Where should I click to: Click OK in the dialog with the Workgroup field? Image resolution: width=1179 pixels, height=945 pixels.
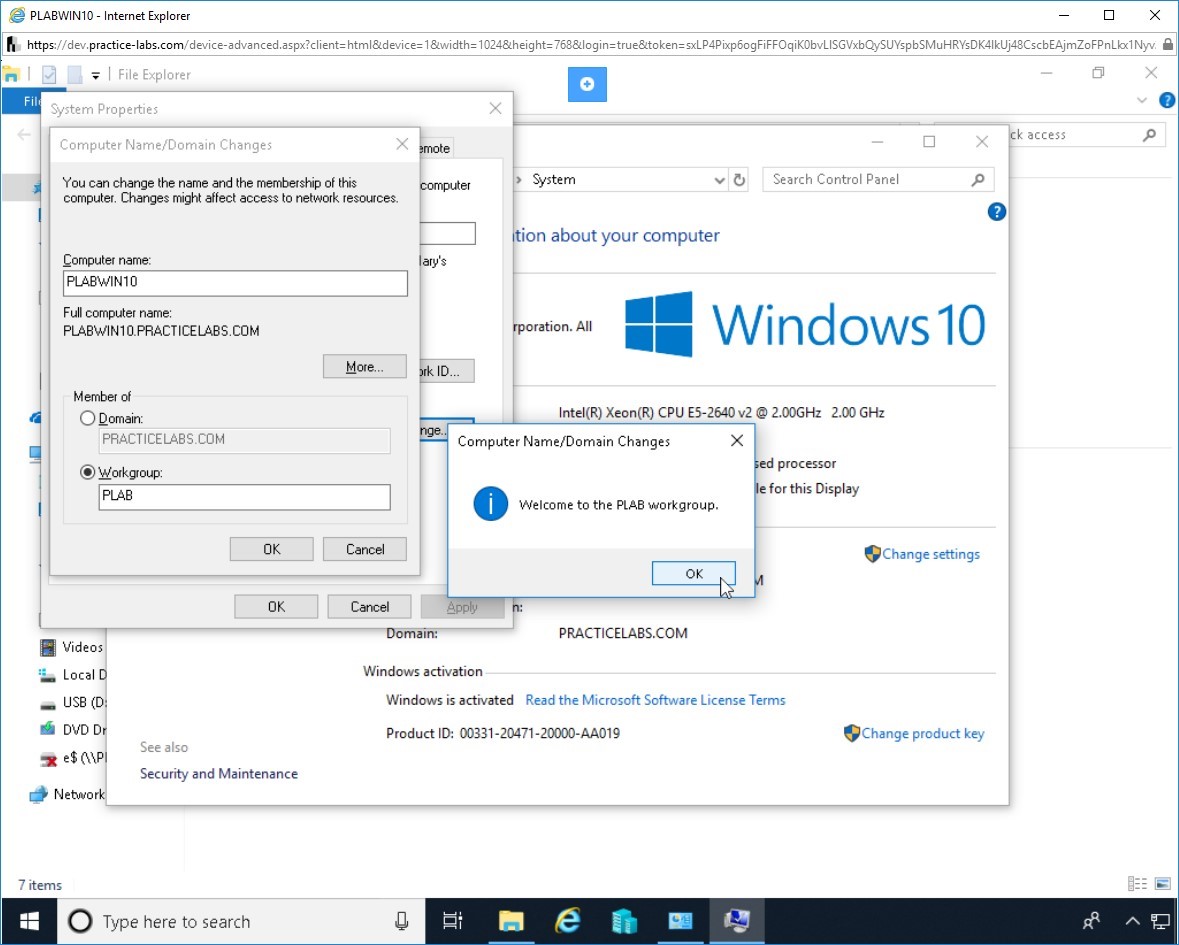[x=271, y=550]
